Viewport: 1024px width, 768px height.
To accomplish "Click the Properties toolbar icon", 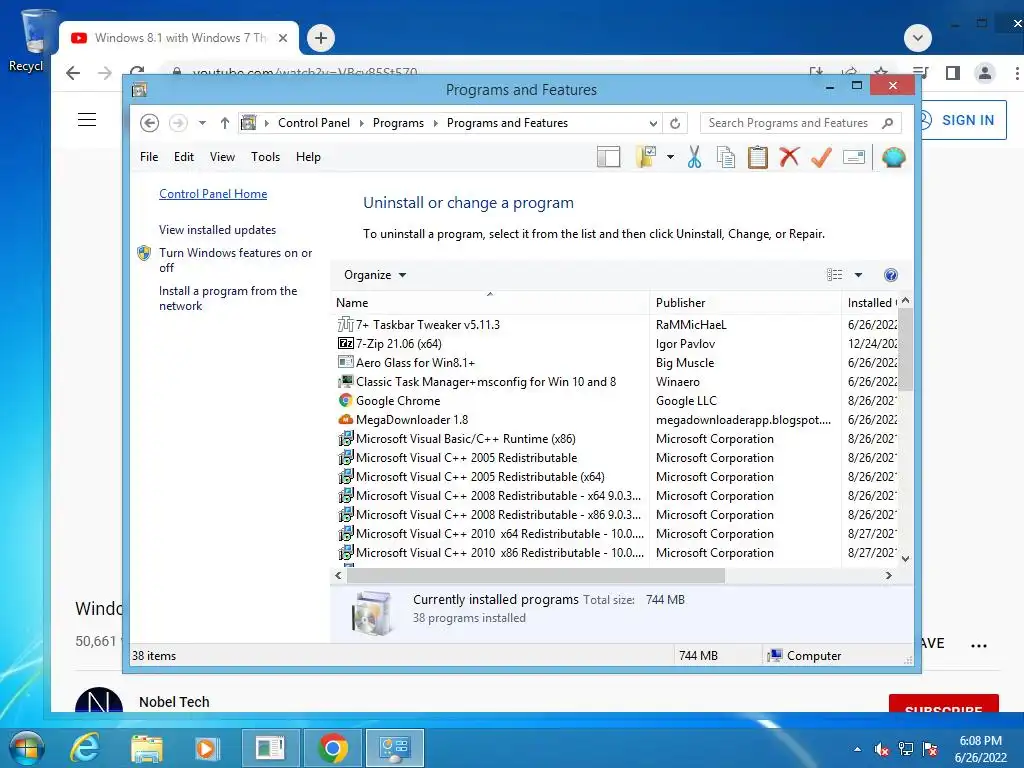I will [854, 157].
